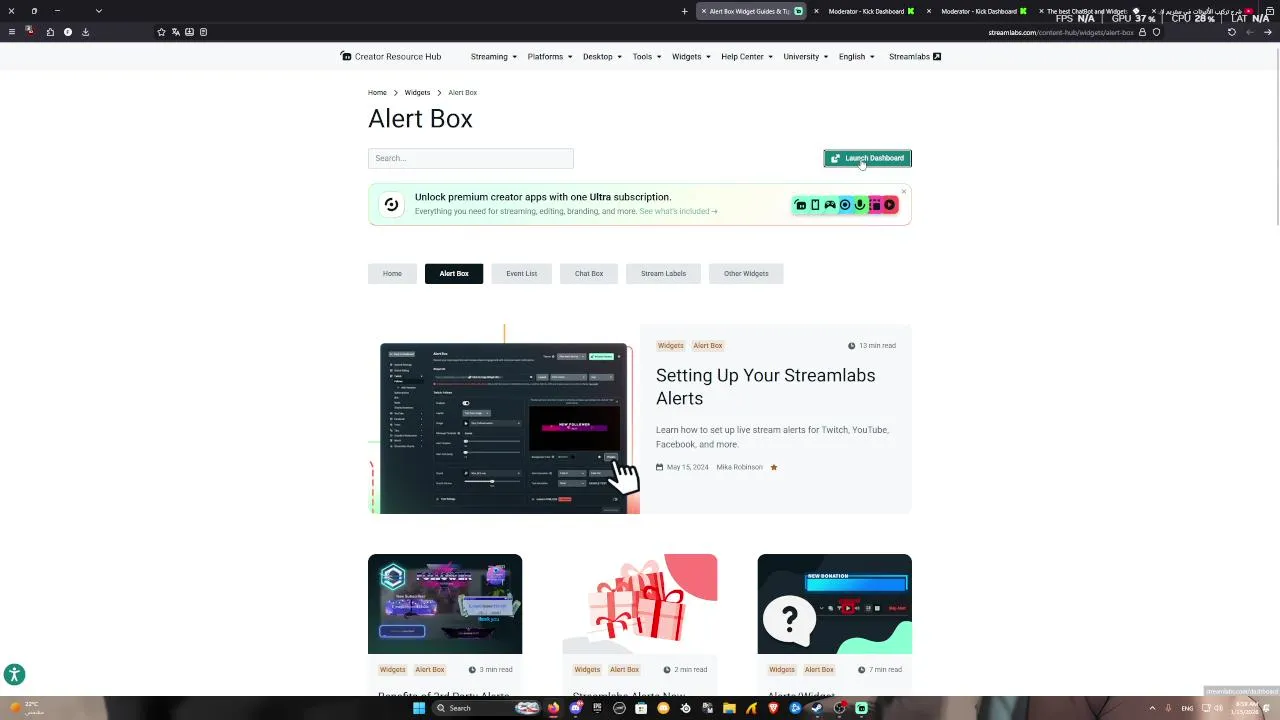This screenshot has height=720, width=1280.
Task: Switch to the first Moderator - Kick Dashboard tab
Action: click(x=866, y=11)
